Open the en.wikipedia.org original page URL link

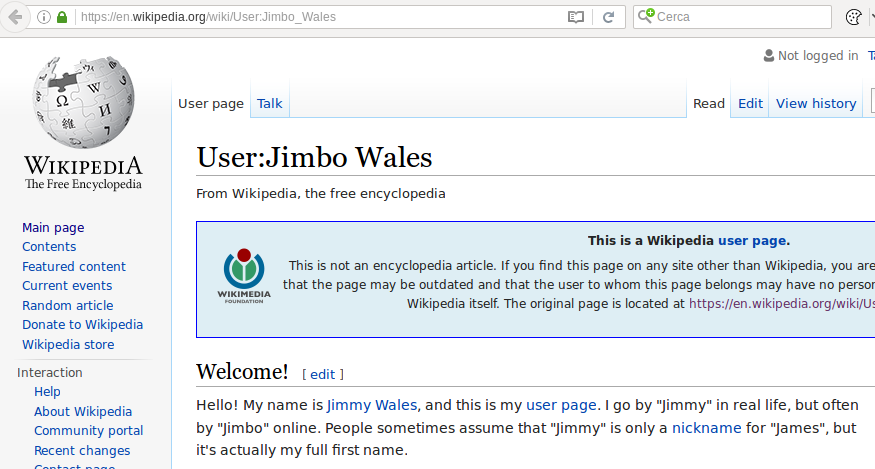coord(782,304)
